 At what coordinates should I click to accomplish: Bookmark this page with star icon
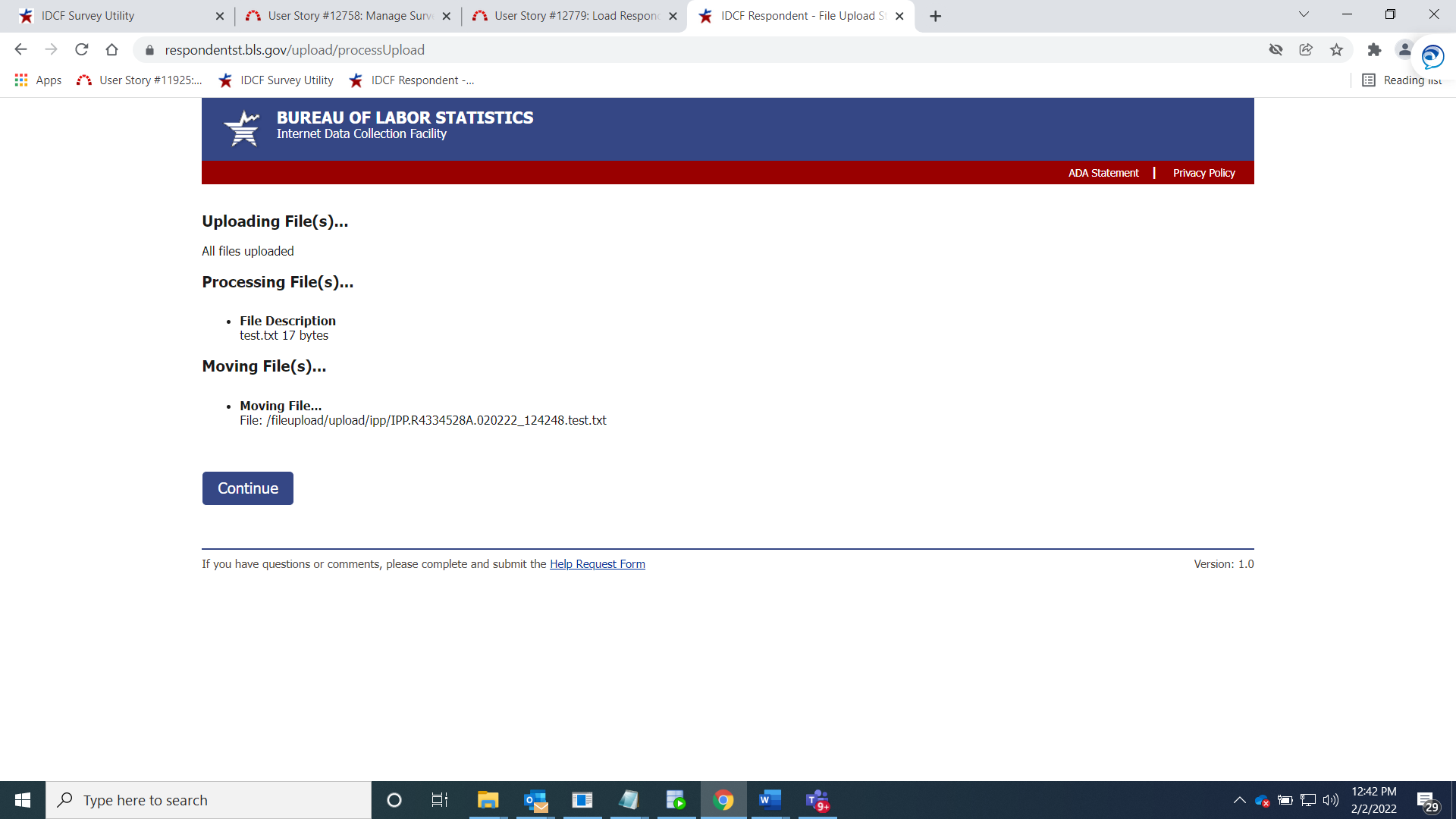pyautogui.click(x=1336, y=50)
